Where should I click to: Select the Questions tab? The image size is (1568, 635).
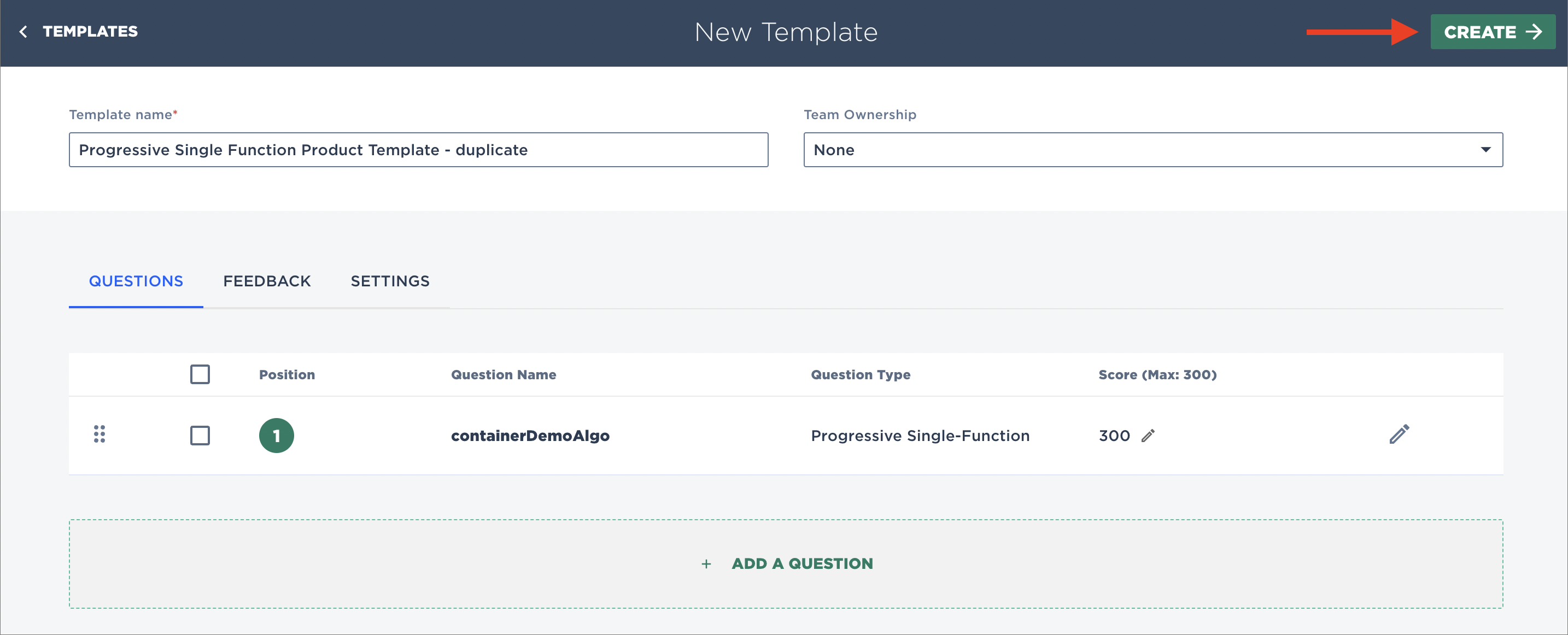(x=136, y=281)
